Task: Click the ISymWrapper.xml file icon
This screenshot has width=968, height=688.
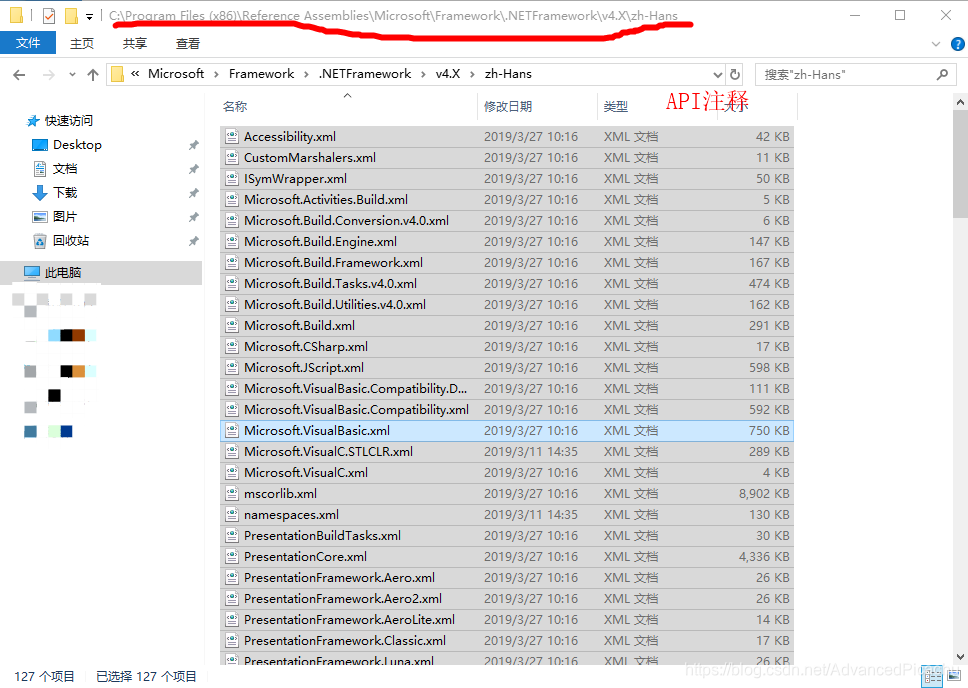Action: click(232, 178)
